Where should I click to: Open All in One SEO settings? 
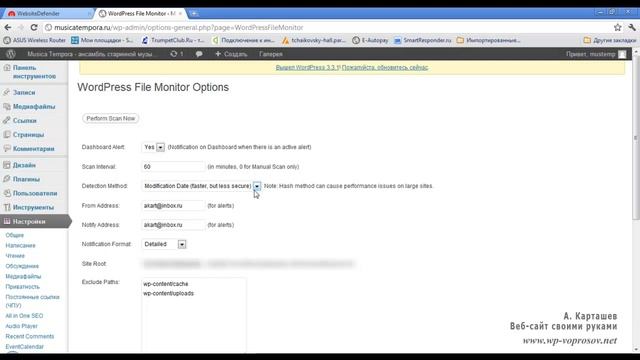(x=24, y=316)
